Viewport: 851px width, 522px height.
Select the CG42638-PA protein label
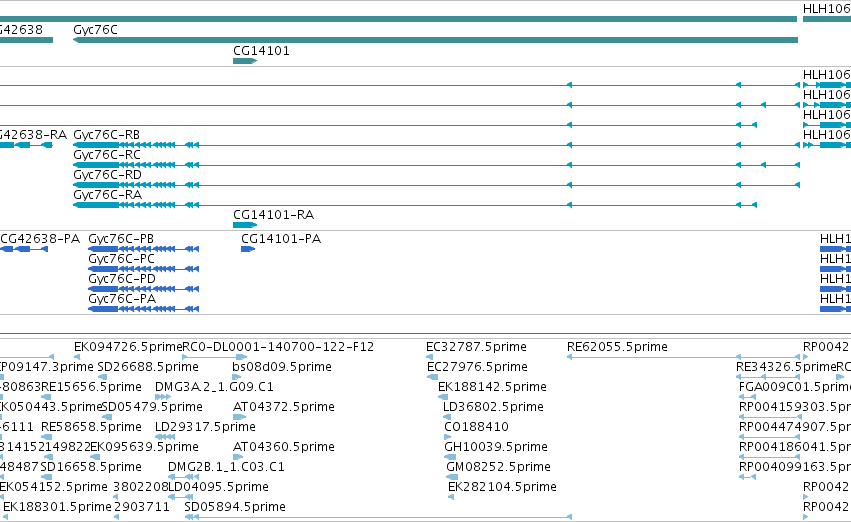pos(40,239)
